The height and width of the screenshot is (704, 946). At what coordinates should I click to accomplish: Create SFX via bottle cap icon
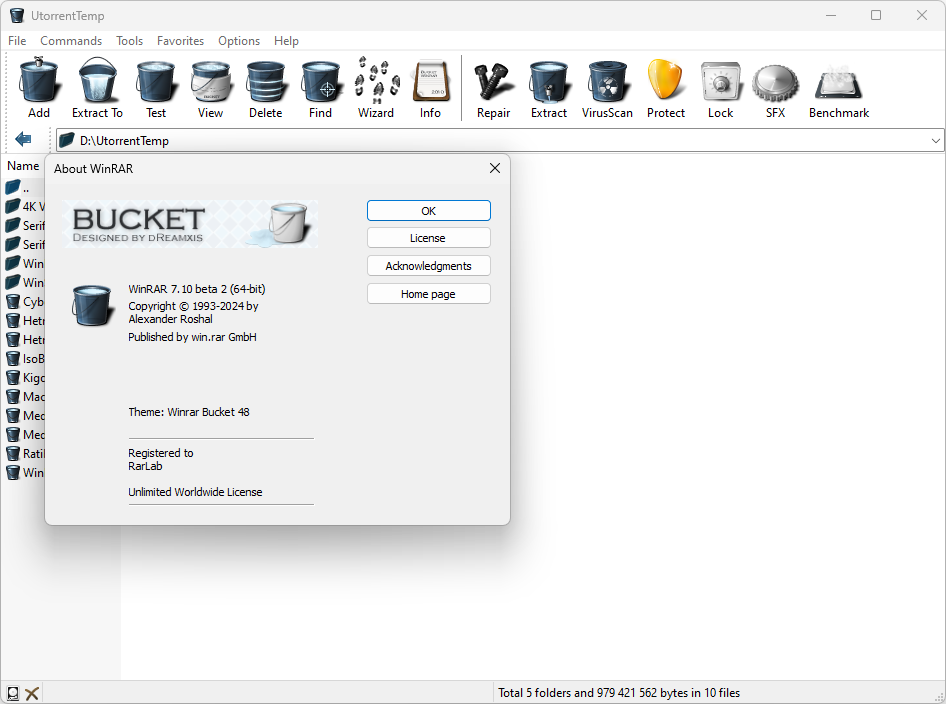coord(775,83)
